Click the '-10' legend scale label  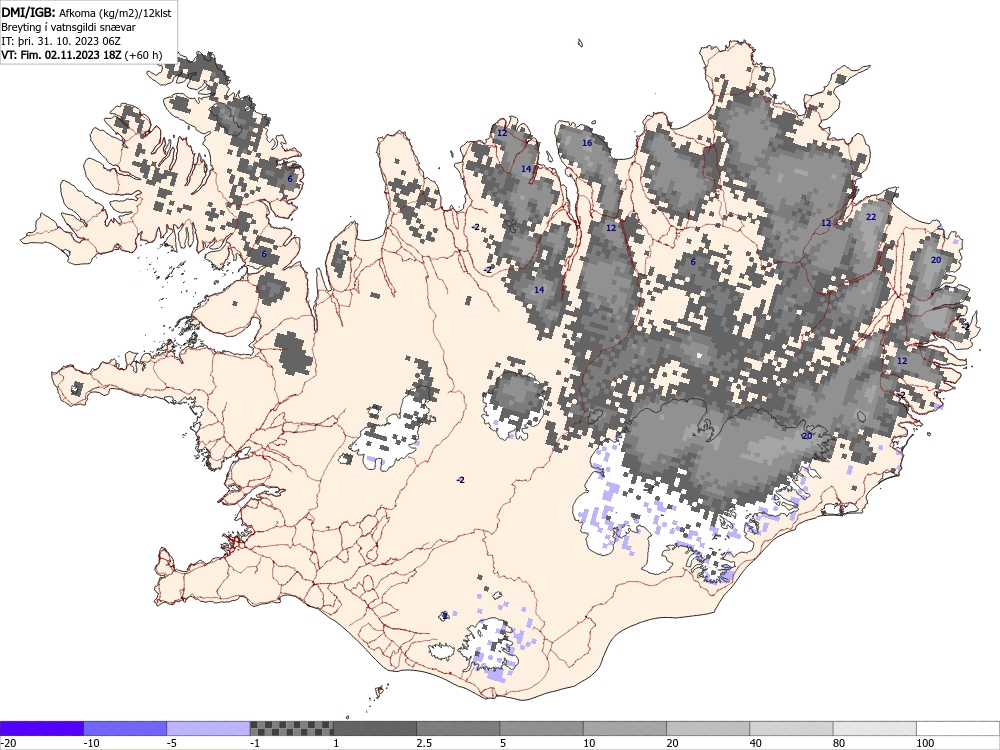[x=92, y=743]
